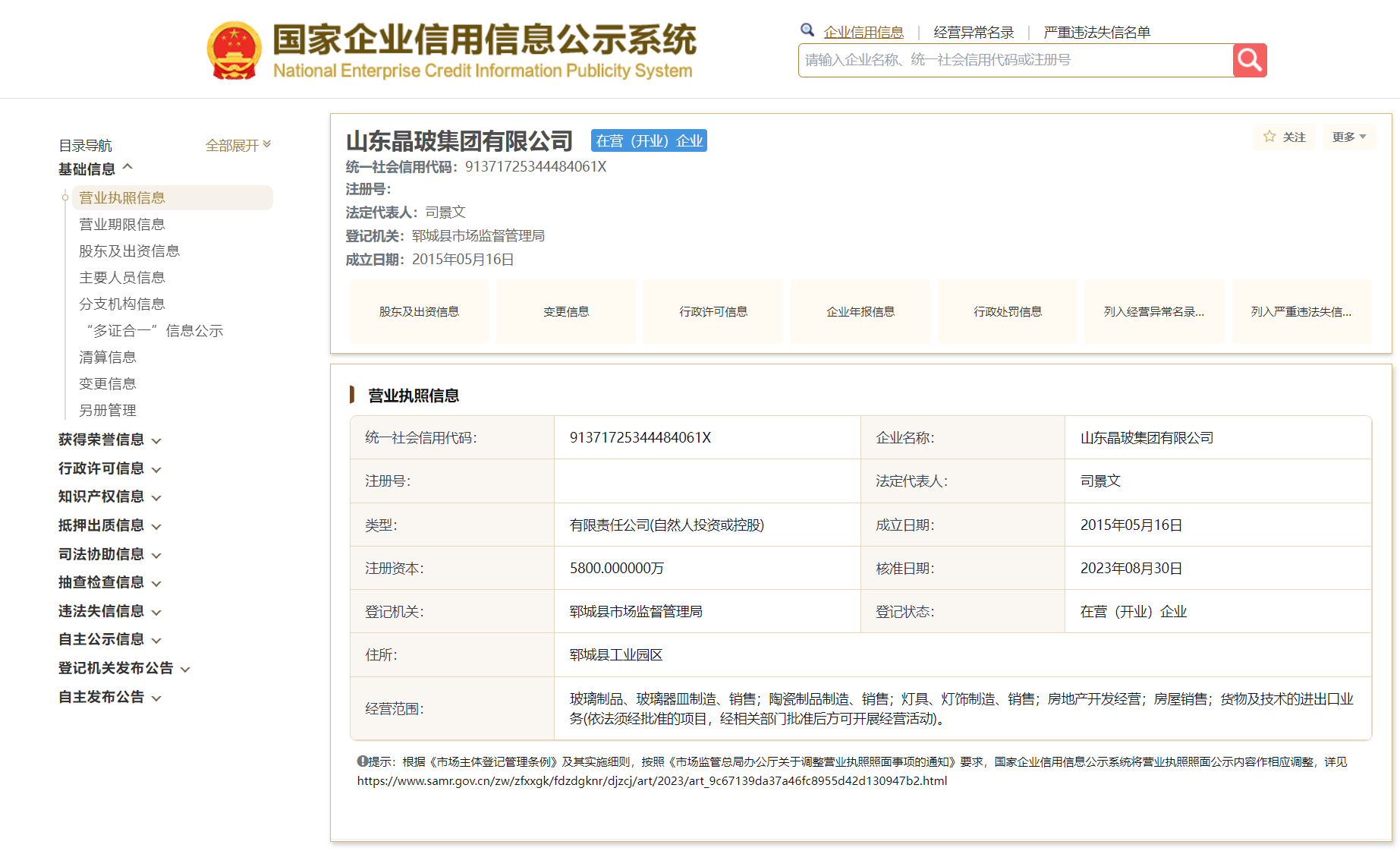1400x851 pixels.
Task: Click the national emblem logo
Action: (234, 50)
